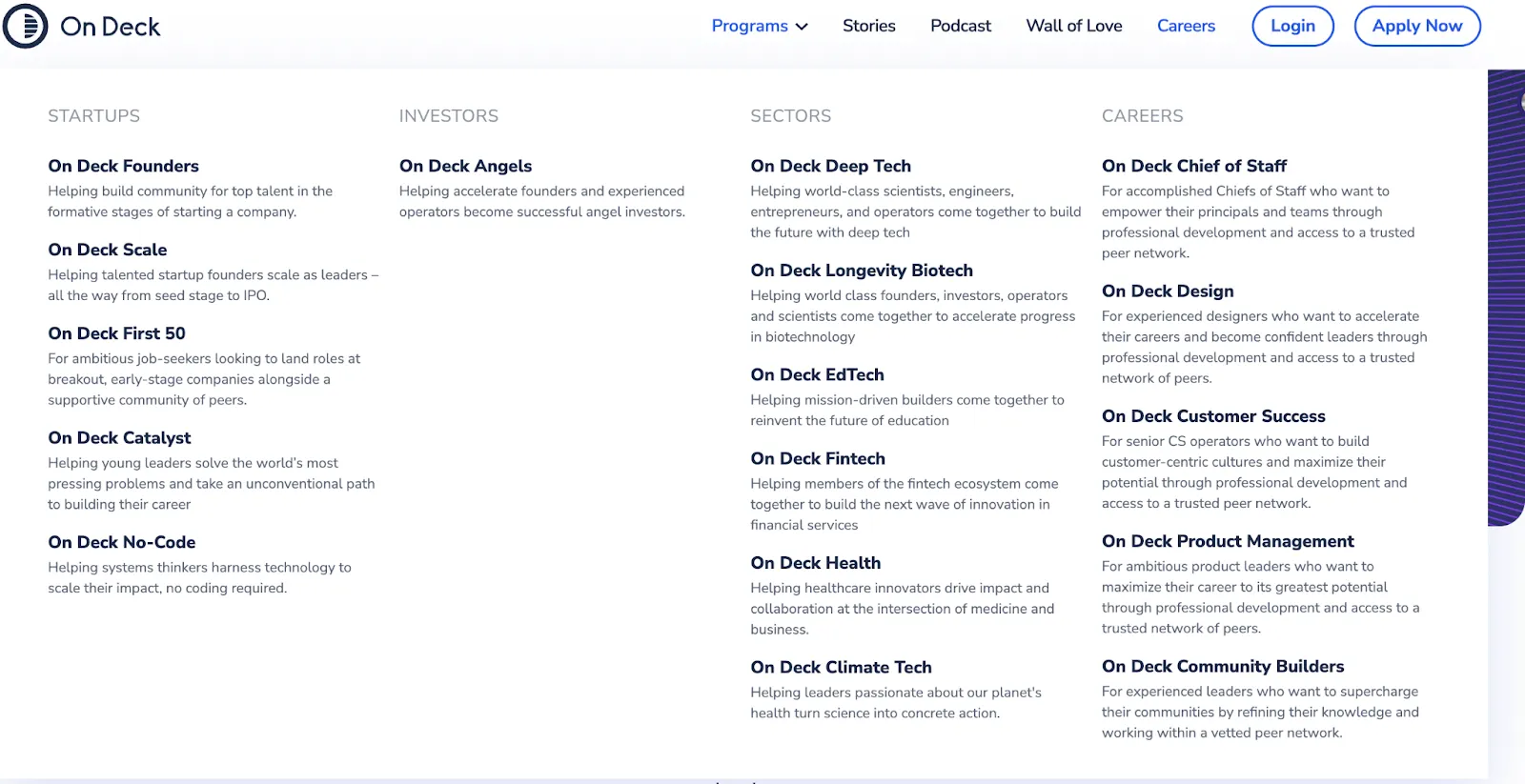1525x784 pixels.
Task: Choose On Deck EdTech
Action: pyautogui.click(x=818, y=374)
